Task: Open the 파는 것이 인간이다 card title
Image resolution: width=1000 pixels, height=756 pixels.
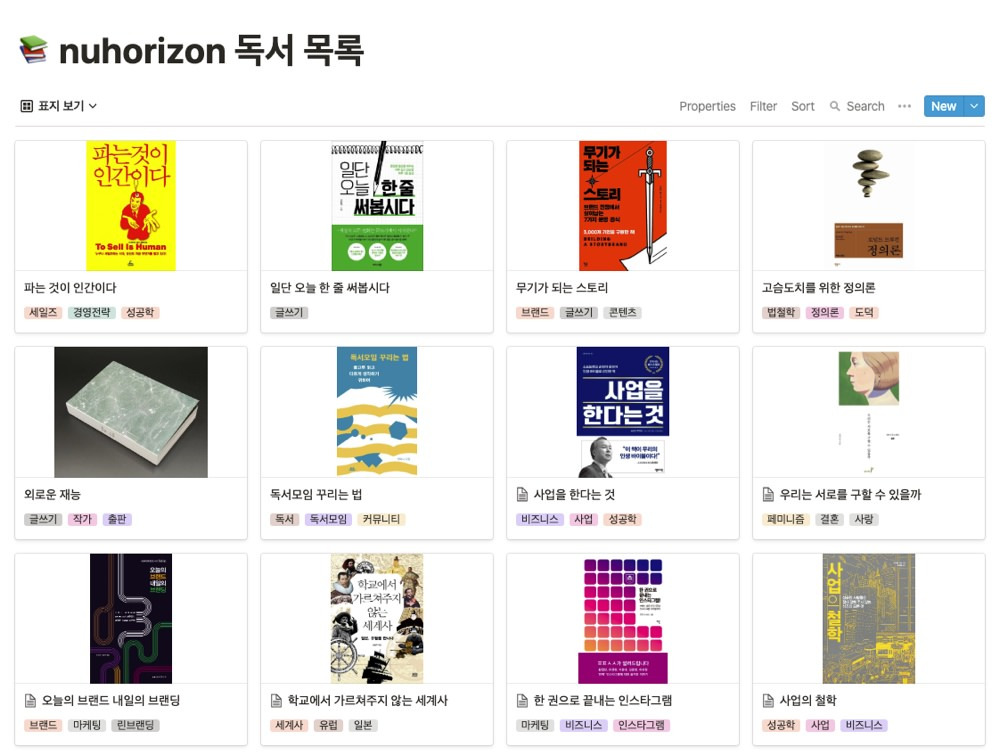Action: click(x=70, y=288)
